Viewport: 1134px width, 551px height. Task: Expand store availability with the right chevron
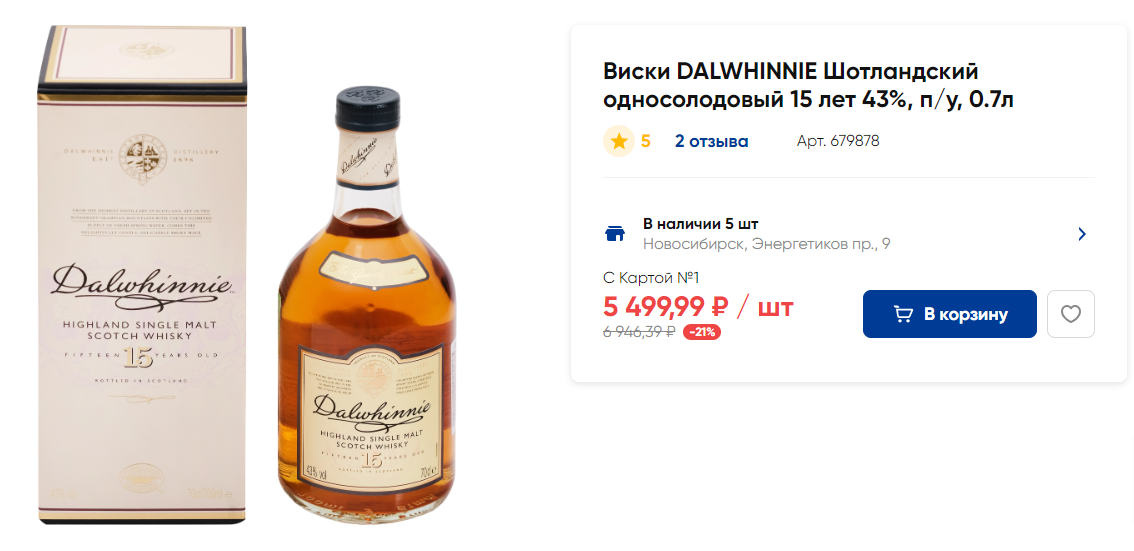click(x=1082, y=234)
